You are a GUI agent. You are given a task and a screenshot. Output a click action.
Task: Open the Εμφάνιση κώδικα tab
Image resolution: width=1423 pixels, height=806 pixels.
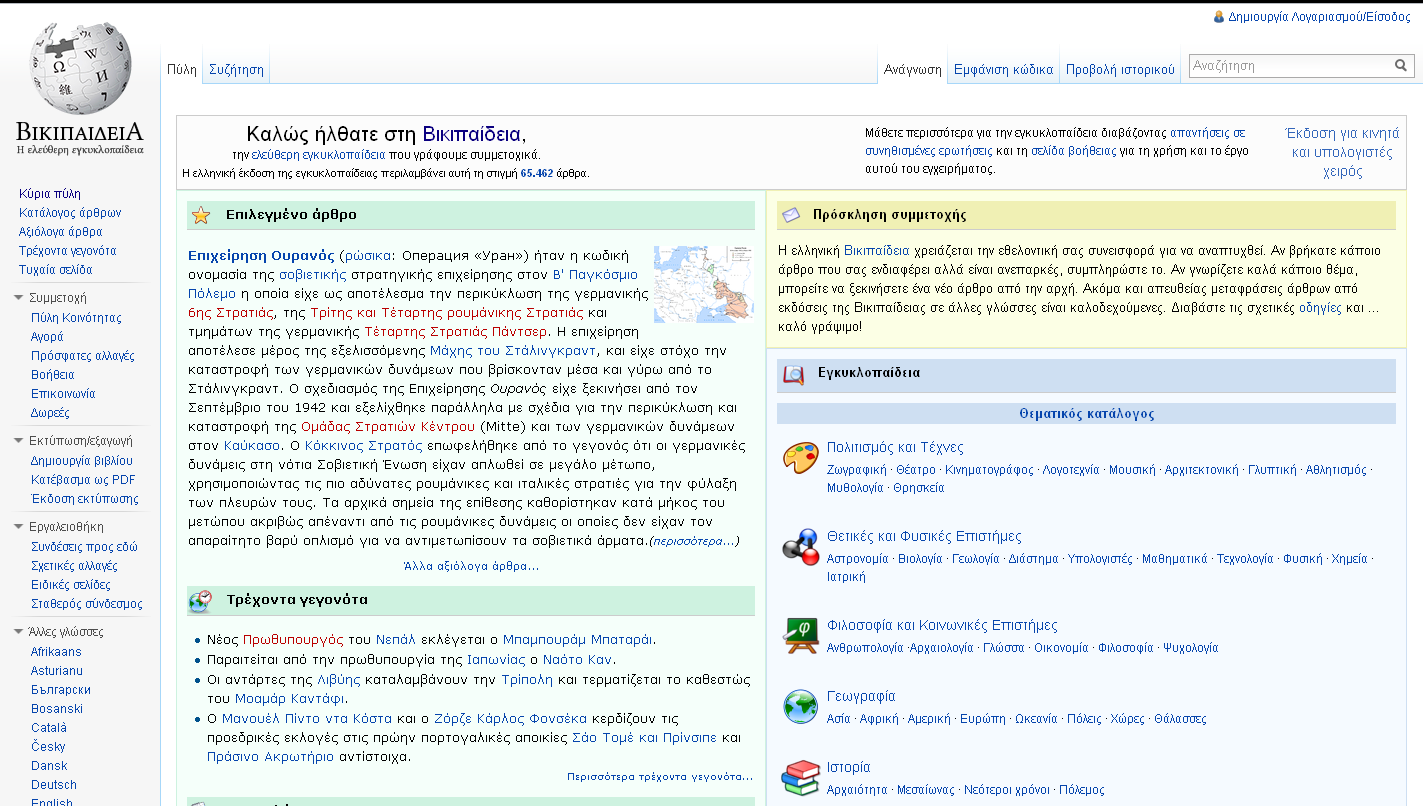1003,70
